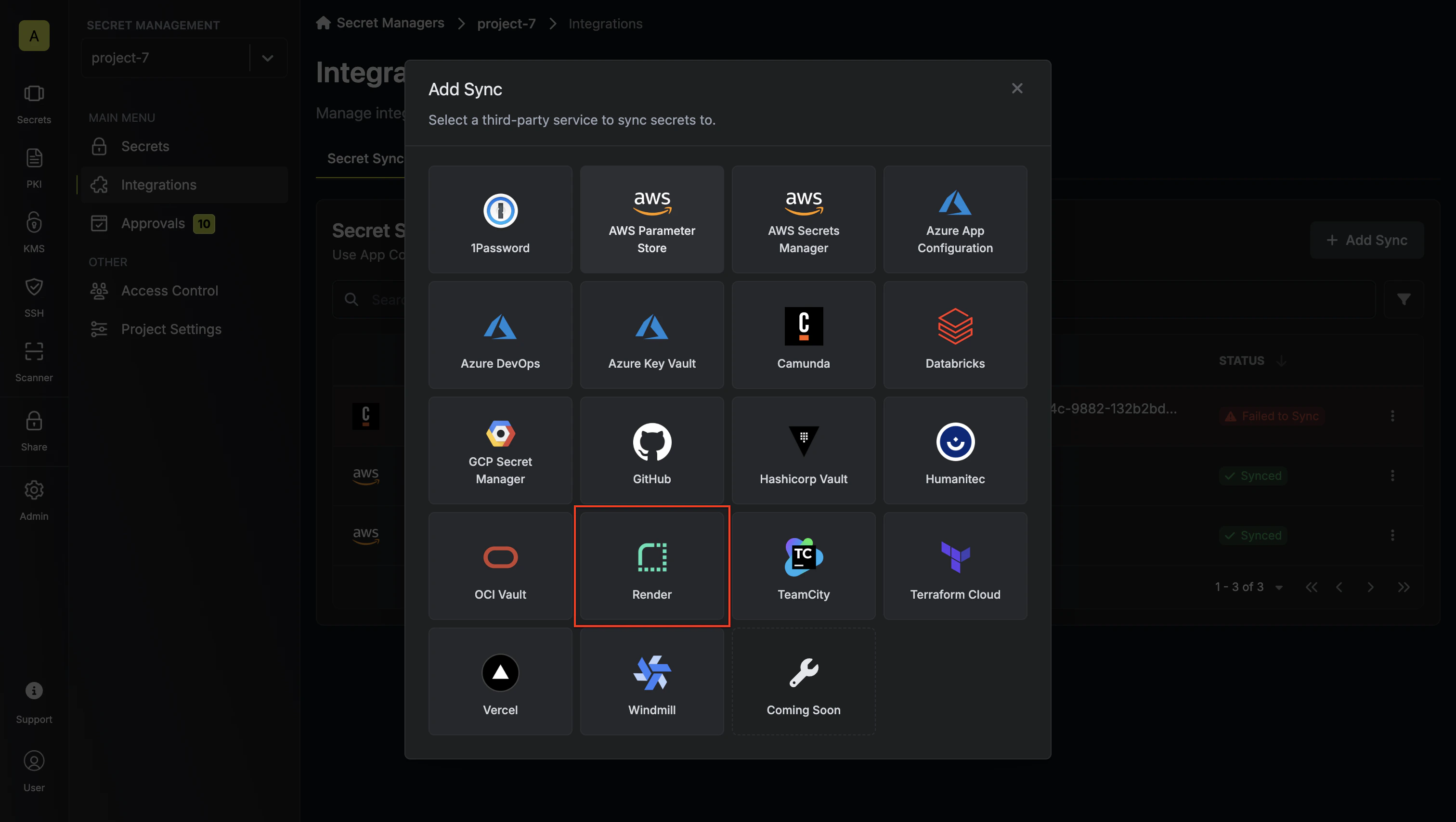This screenshot has width=1456, height=822.
Task: Open the Scanner section
Action: pos(34,362)
